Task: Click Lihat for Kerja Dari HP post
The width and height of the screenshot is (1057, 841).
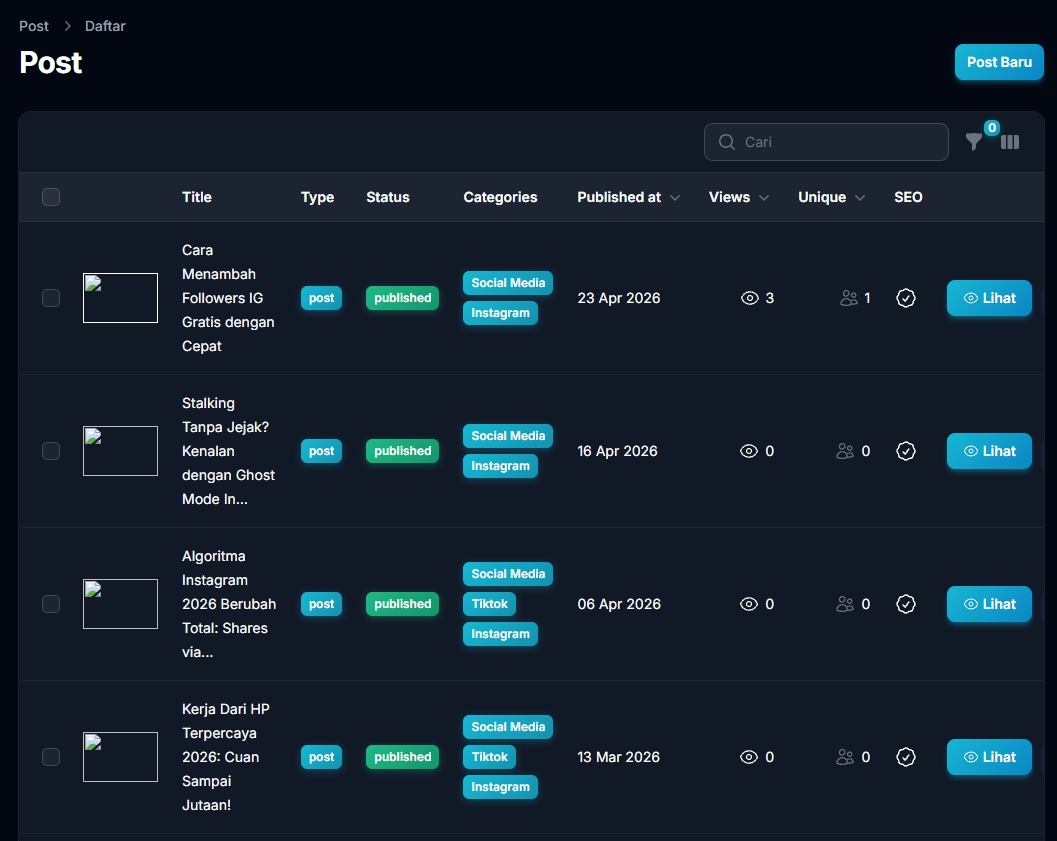Action: [x=989, y=757]
